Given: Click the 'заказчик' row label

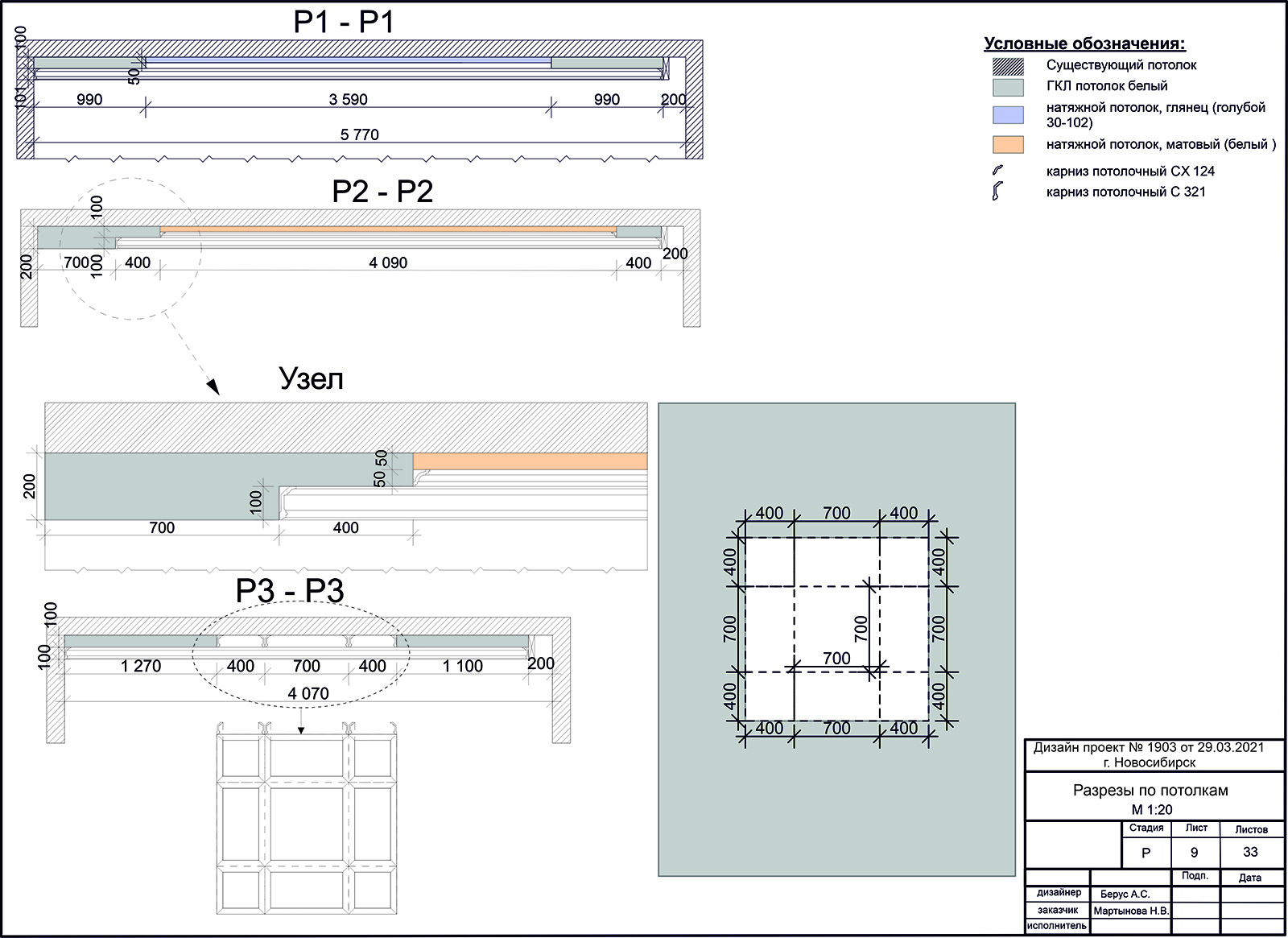Looking at the screenshot, I should point(1059,910).
